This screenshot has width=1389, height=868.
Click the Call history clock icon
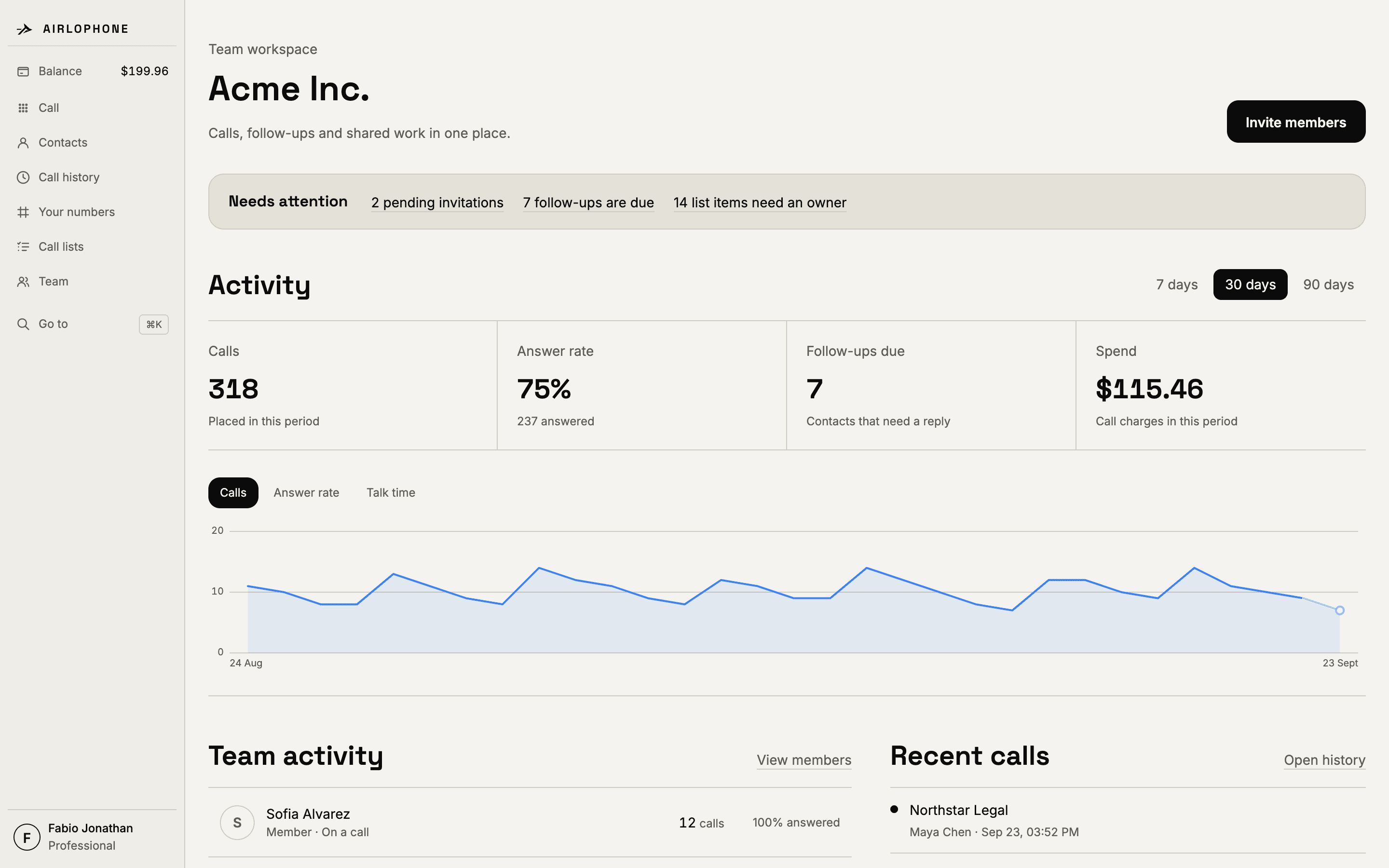[23, 177]
